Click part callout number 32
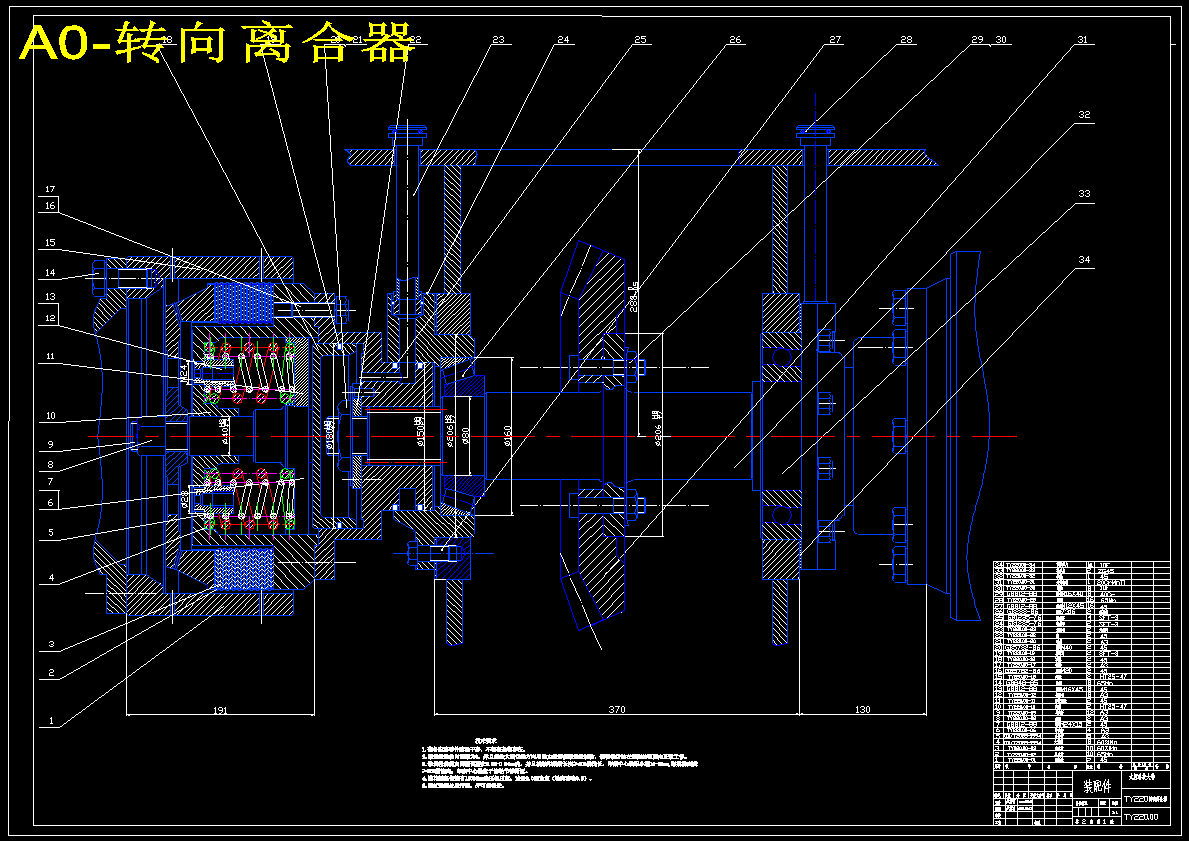The width and height of the screenshot is (1189, 841). 1084,115
